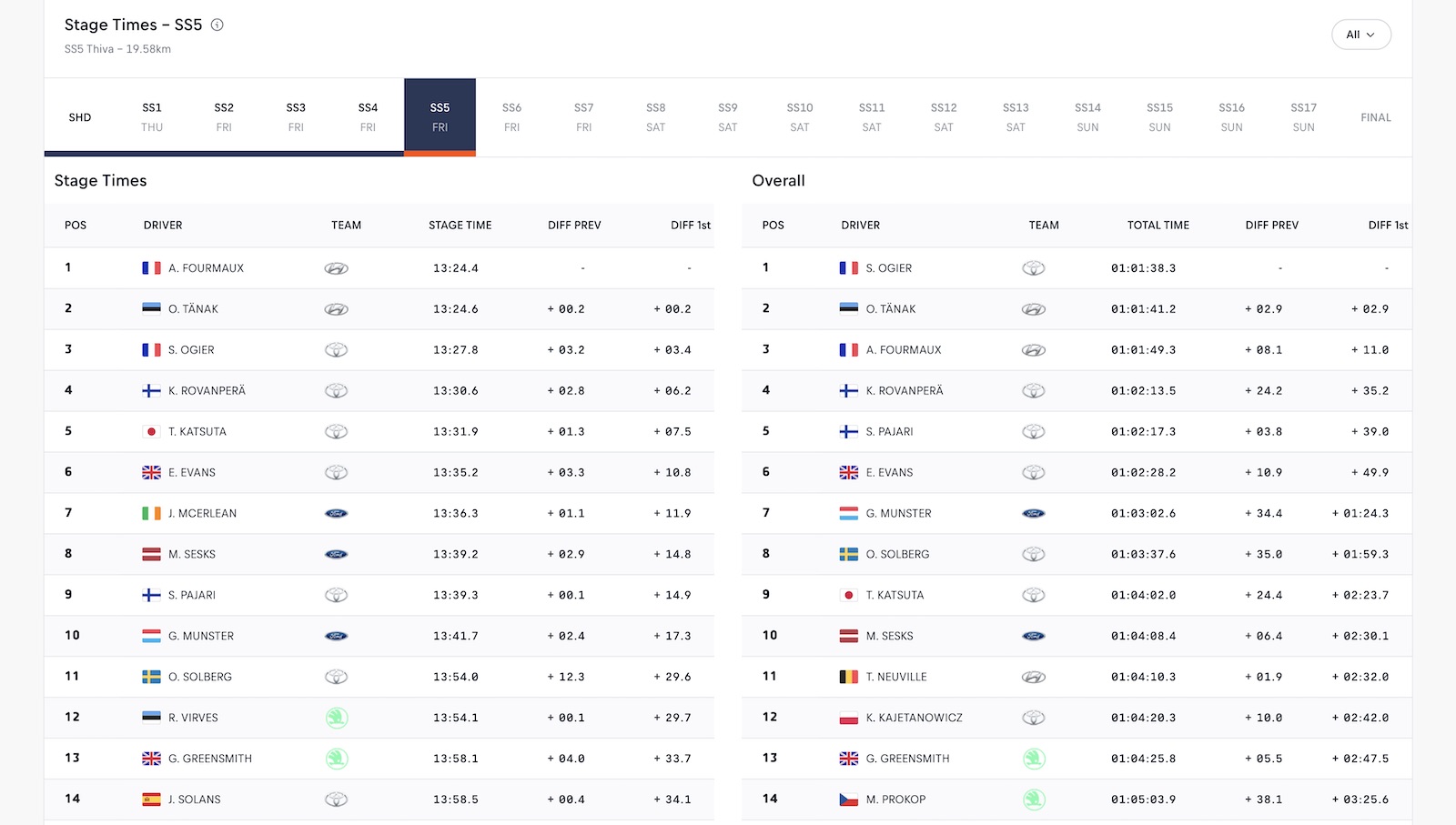Click Ford logo next to J. McErlean
The height and width of the screenshot is (825, 1456).
pyautogui.click(x=336, y=514)
